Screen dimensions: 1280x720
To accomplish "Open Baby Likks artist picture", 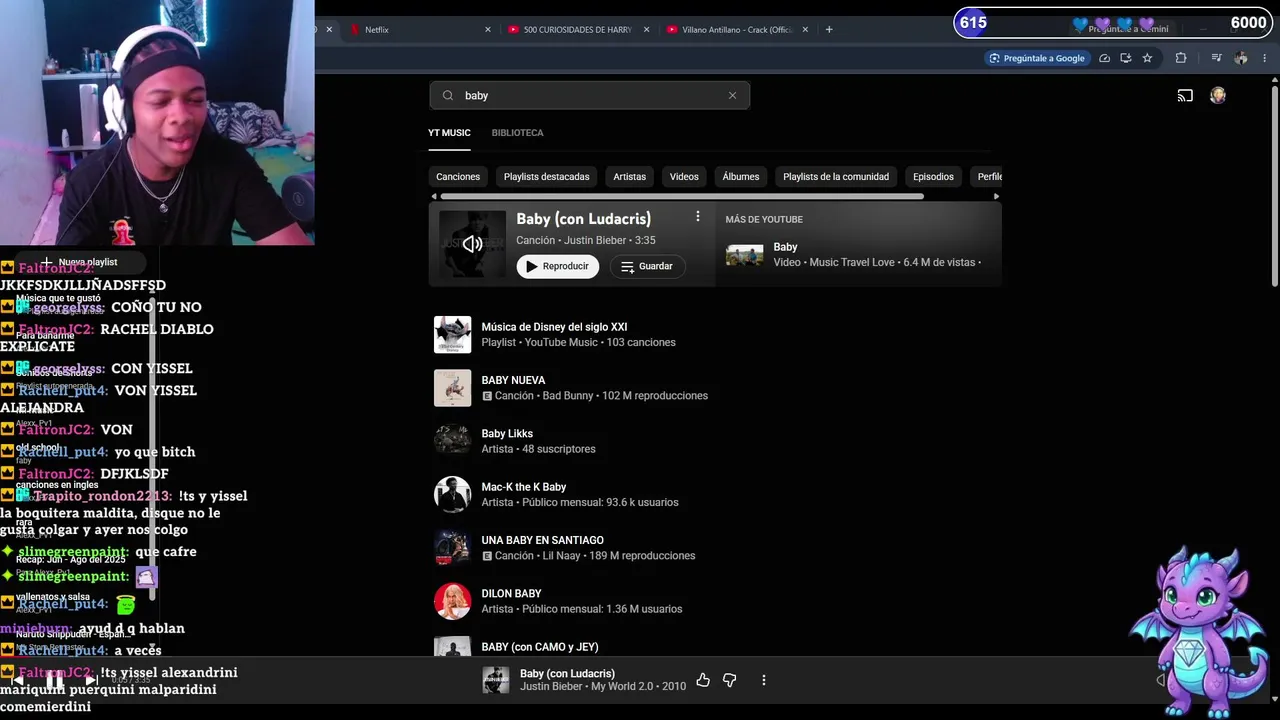I will (x=452, y=441).
